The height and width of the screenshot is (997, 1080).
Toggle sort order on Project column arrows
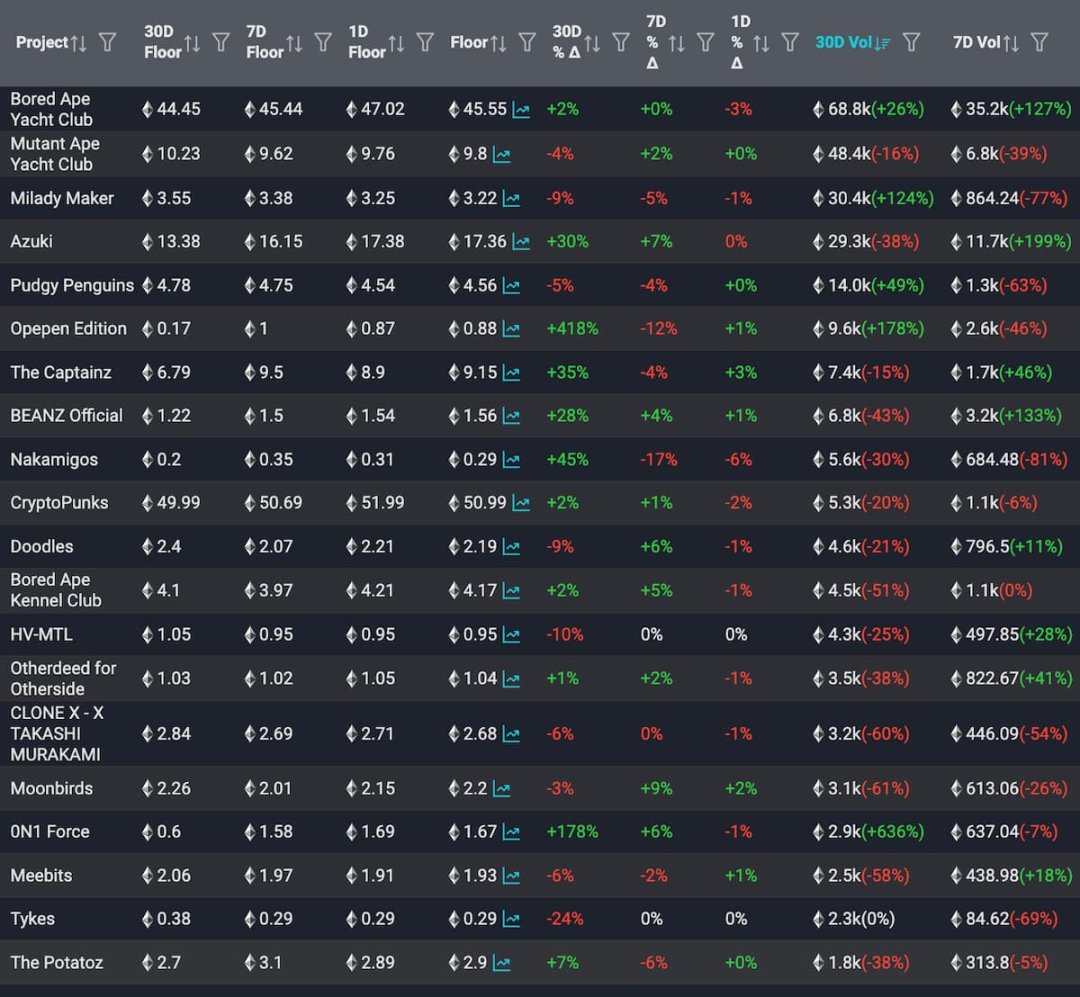(79, 42)
